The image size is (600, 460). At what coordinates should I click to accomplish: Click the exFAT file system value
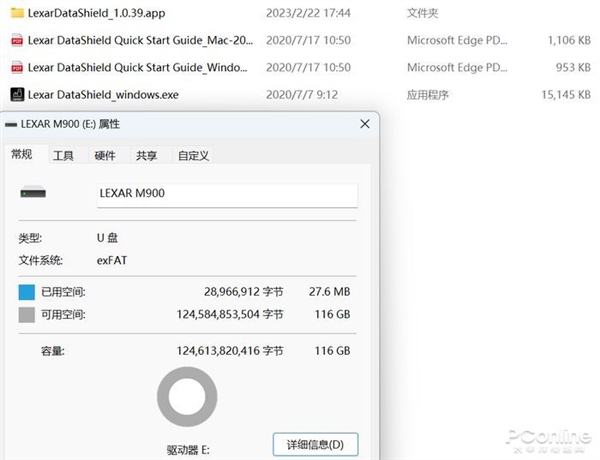[x=112, y=261]
